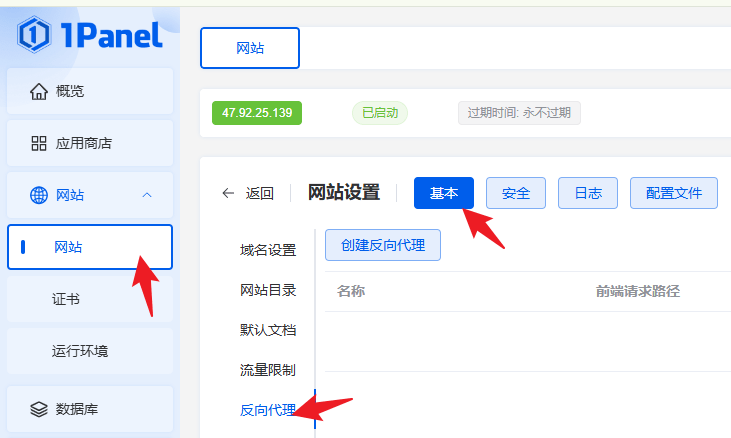Click the 返回 link
This screenshot has width=731, height=438.
tap(260, 193)
